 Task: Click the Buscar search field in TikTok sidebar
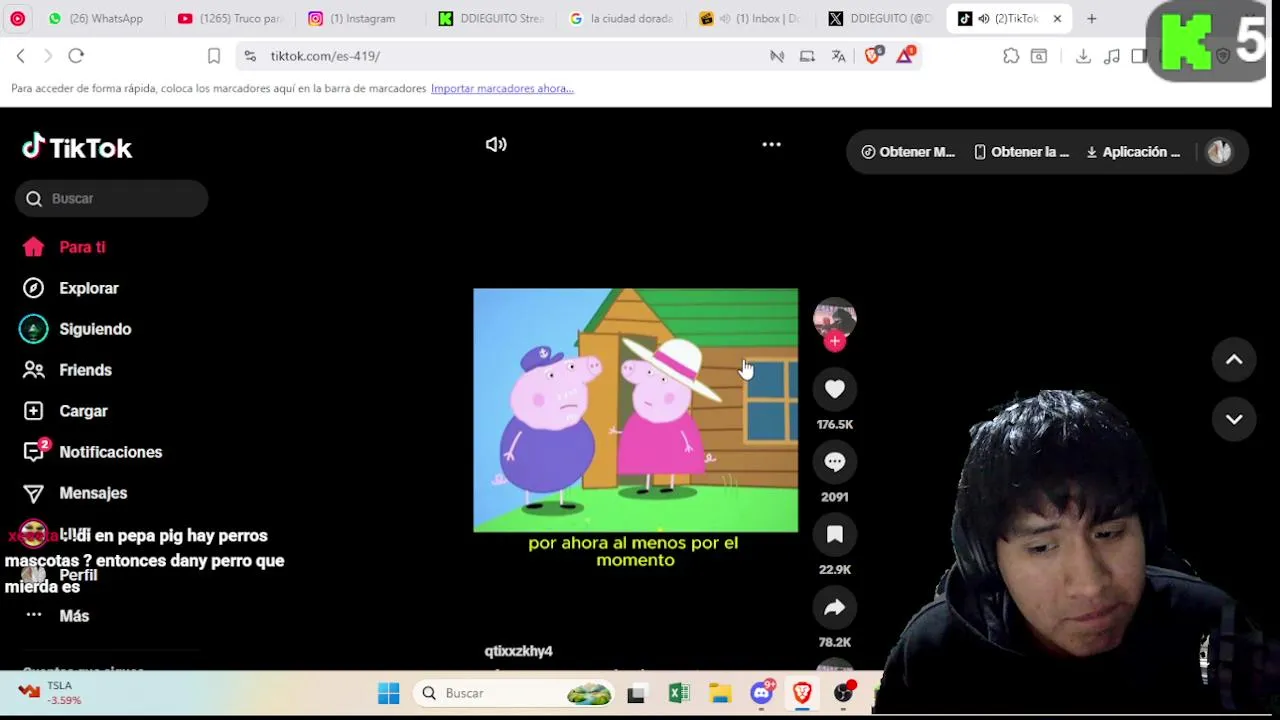(x=111, y=198)
